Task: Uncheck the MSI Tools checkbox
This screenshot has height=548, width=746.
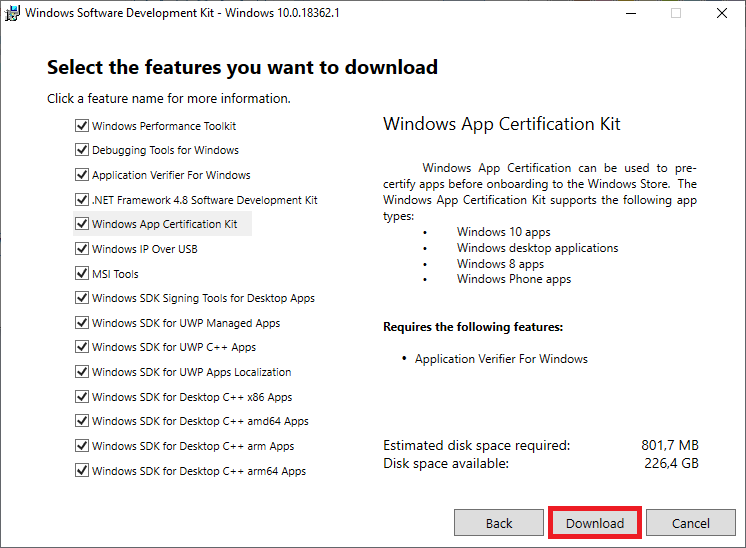Action: click(x=82, y=274)
